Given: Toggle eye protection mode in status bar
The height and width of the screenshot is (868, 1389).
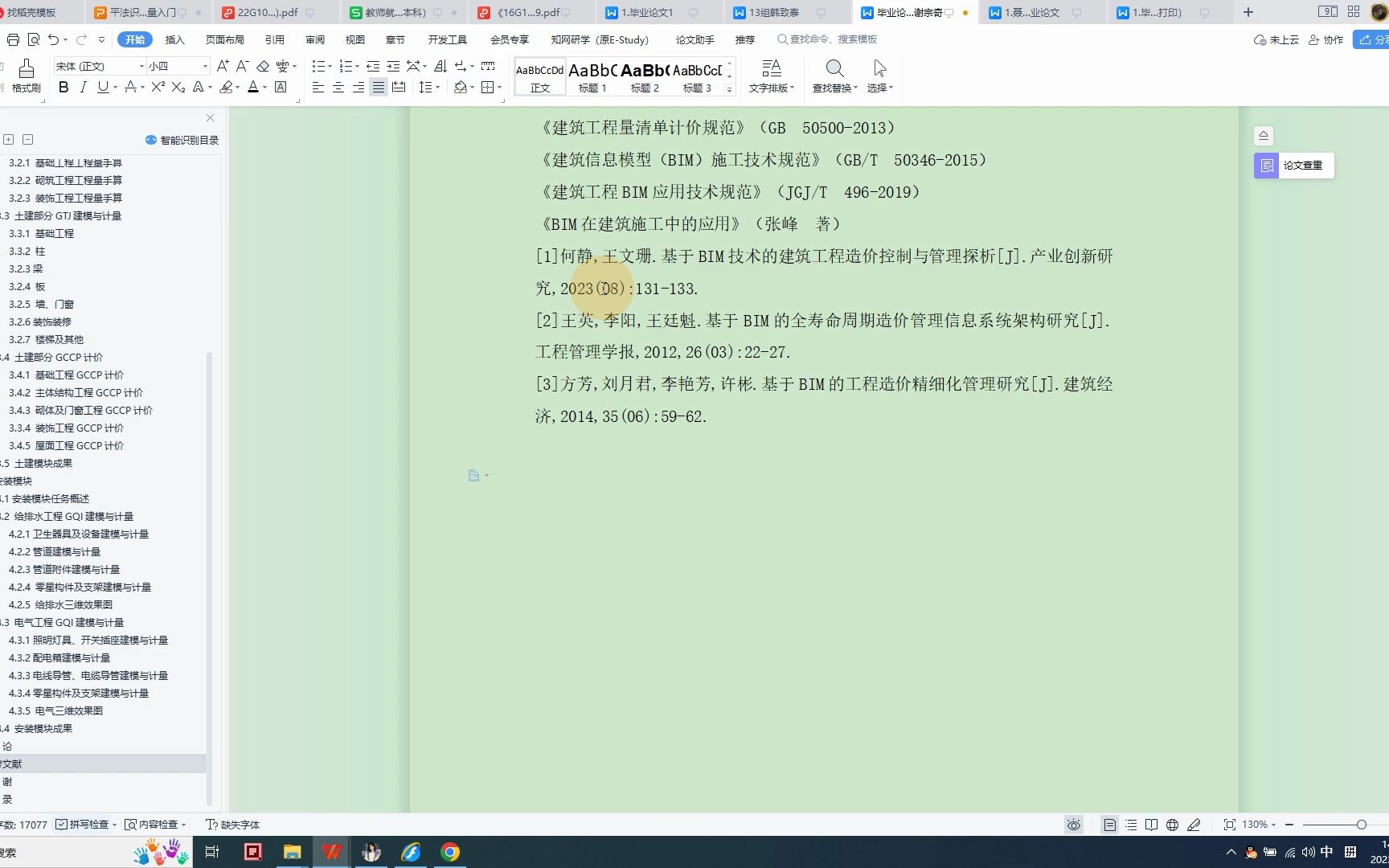Looking at the screenshot, I should (x=1074, y=825).
